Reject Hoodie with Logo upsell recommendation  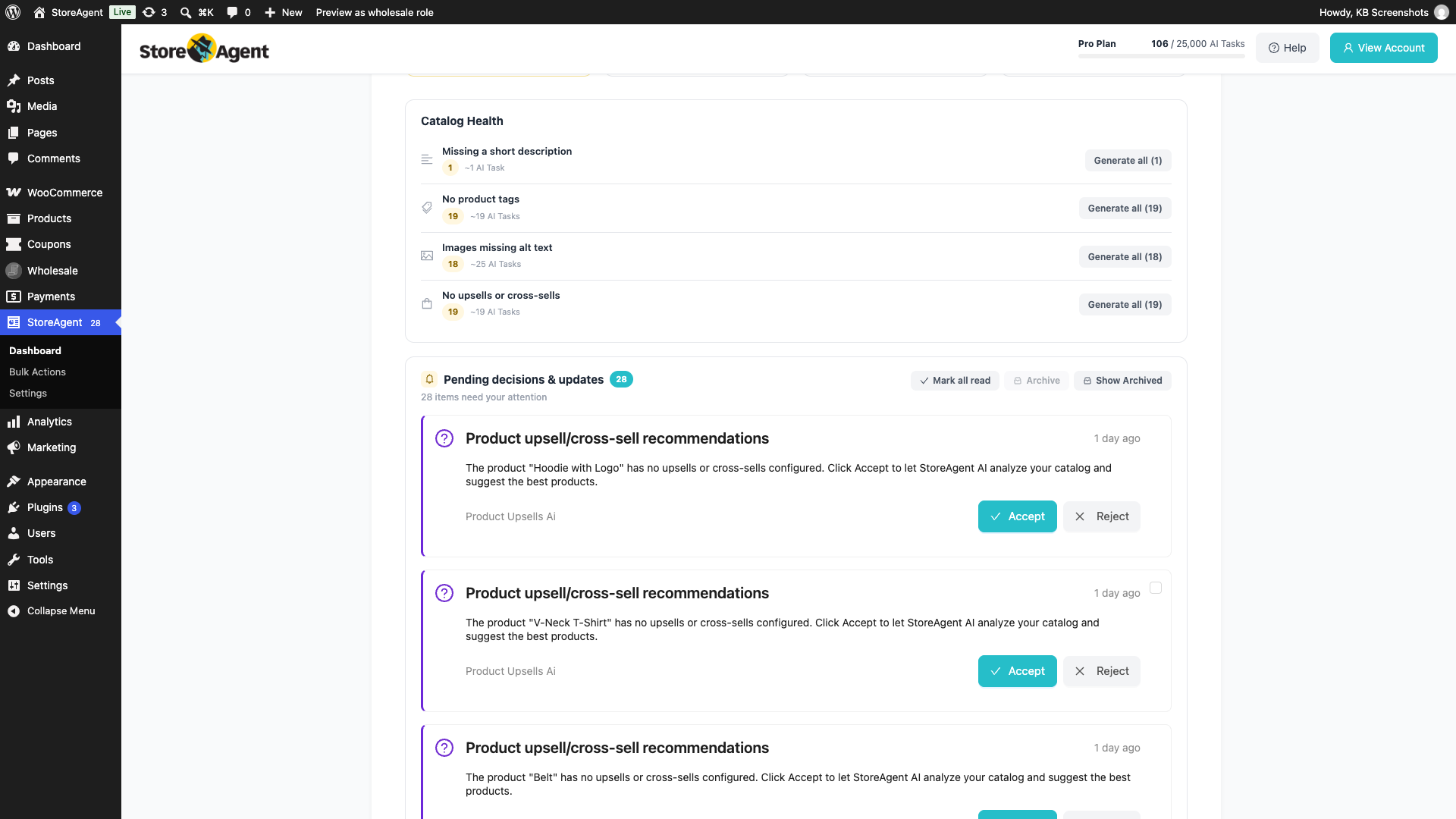[x=1101, y=516]
